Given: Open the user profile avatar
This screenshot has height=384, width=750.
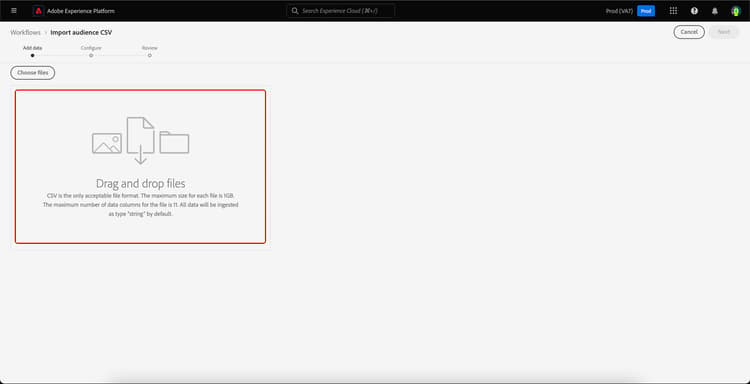Looking at the screenshot, I should coord(736,11).
